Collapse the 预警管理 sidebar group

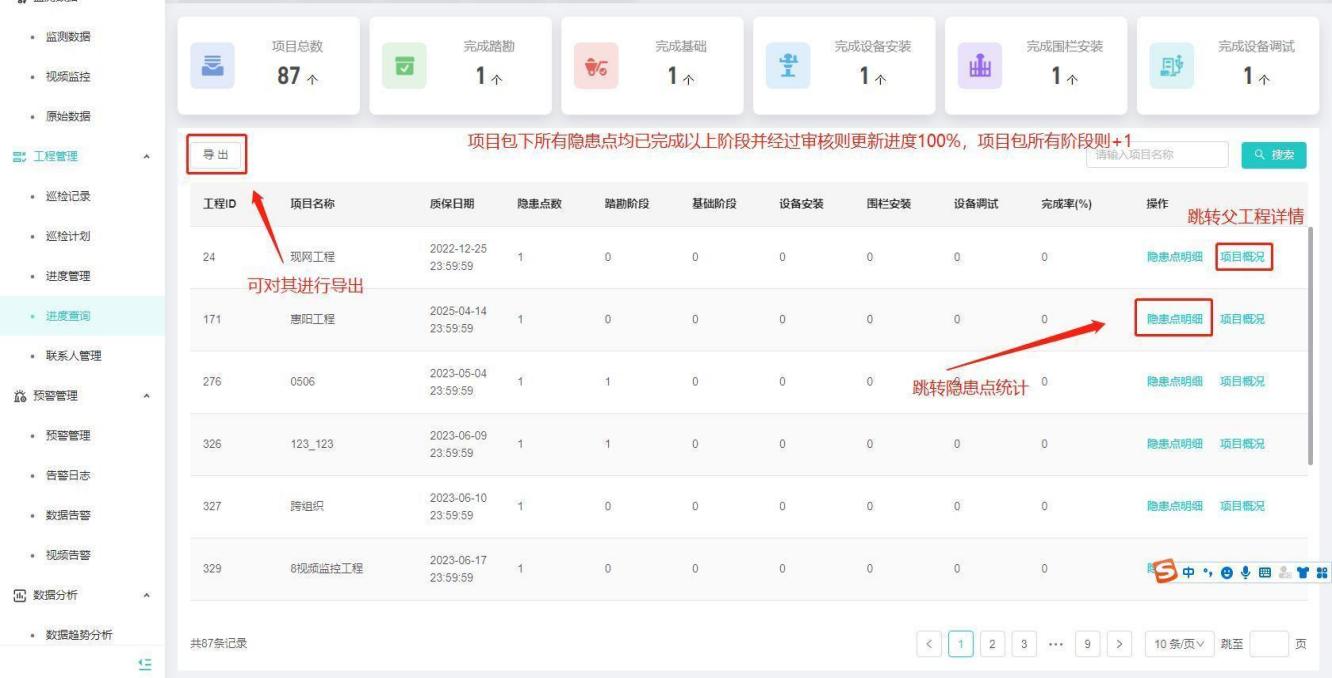point(148,396)
